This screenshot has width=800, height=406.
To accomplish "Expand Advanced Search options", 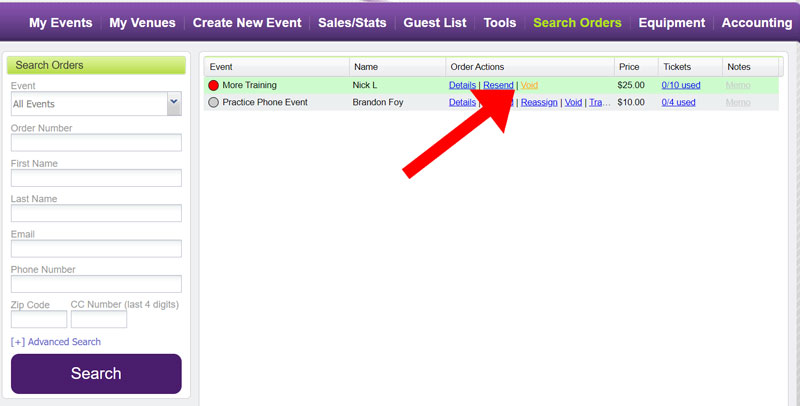I will tap(56, 342).
